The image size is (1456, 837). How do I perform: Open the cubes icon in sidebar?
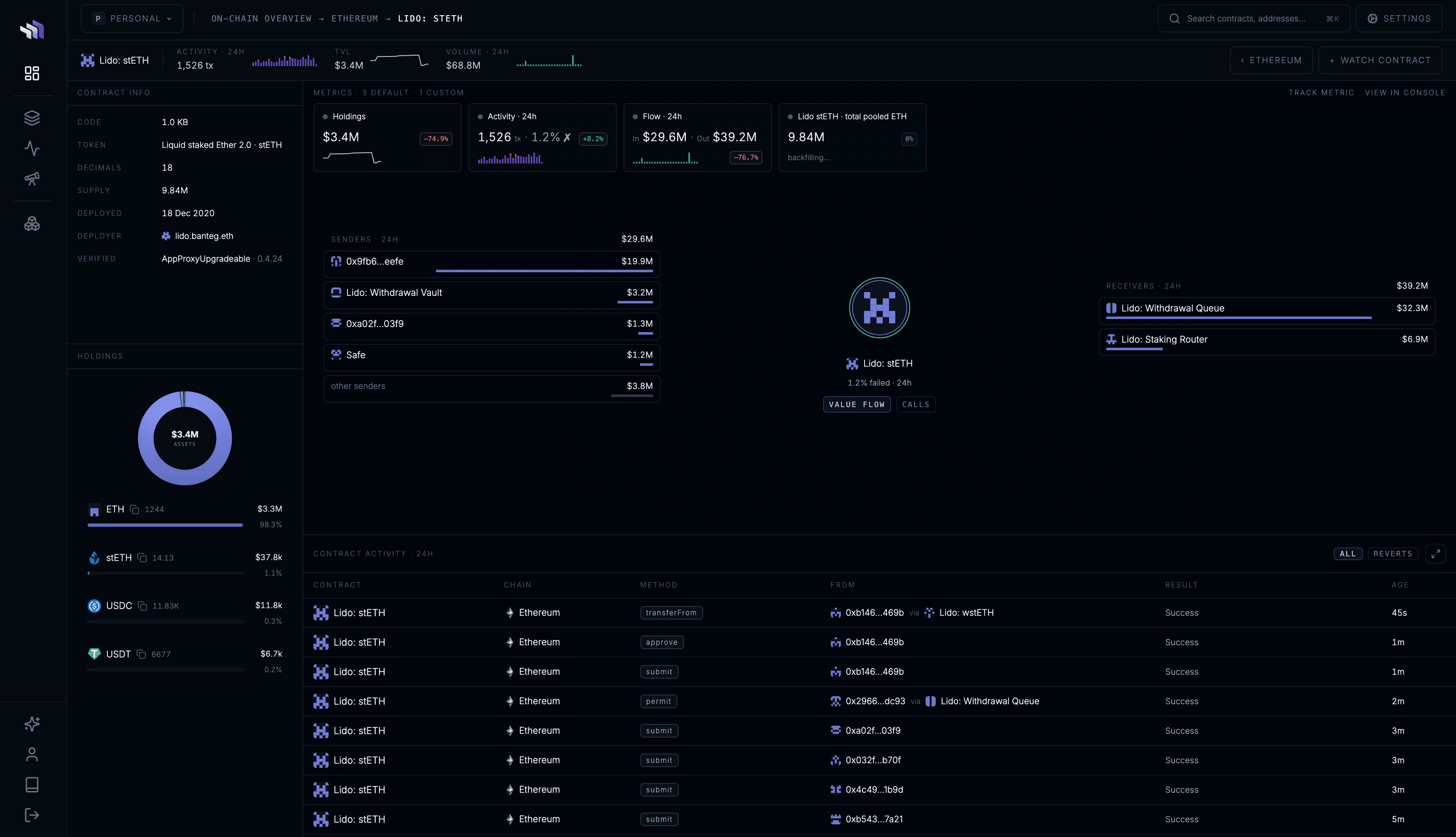[32, 224]
